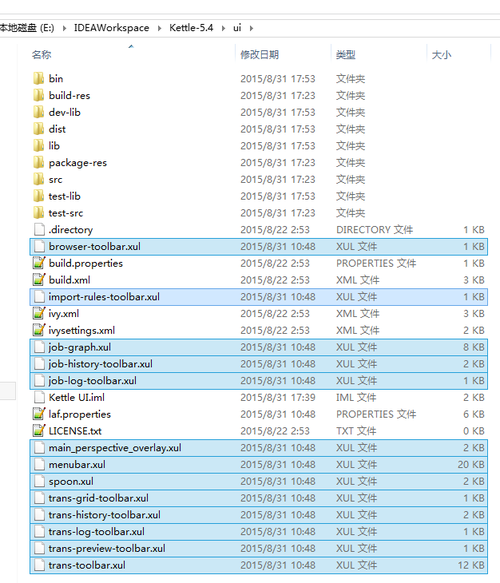Go to 本地磁盘 (E:) in address bar
This screenshot has height=583, width=500.
point(27,28)
